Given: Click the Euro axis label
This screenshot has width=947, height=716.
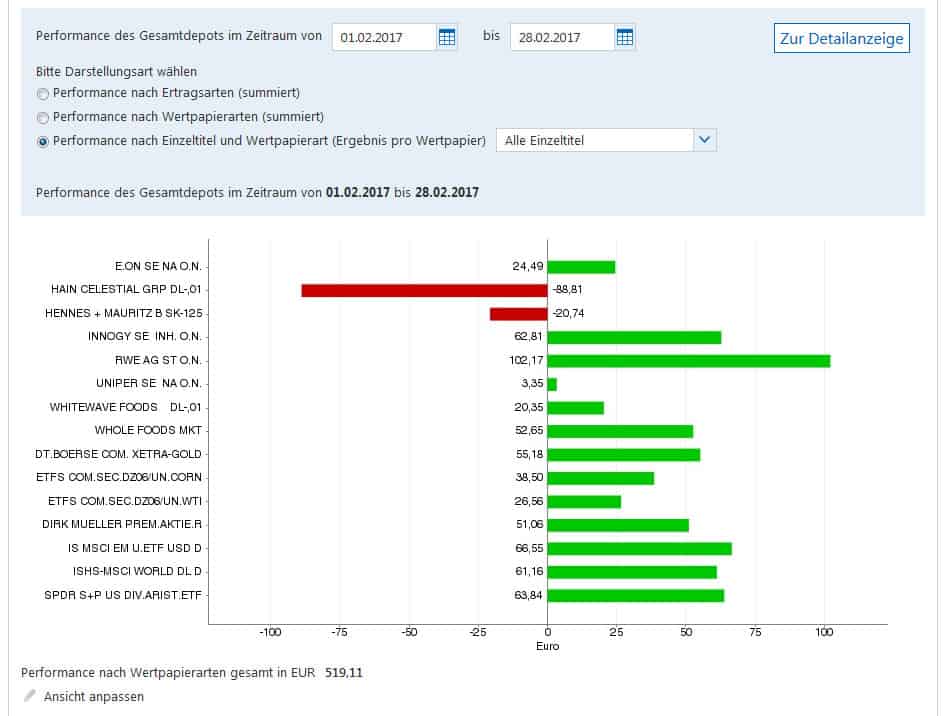Looking at the screenshot, I should click(548, 647).
